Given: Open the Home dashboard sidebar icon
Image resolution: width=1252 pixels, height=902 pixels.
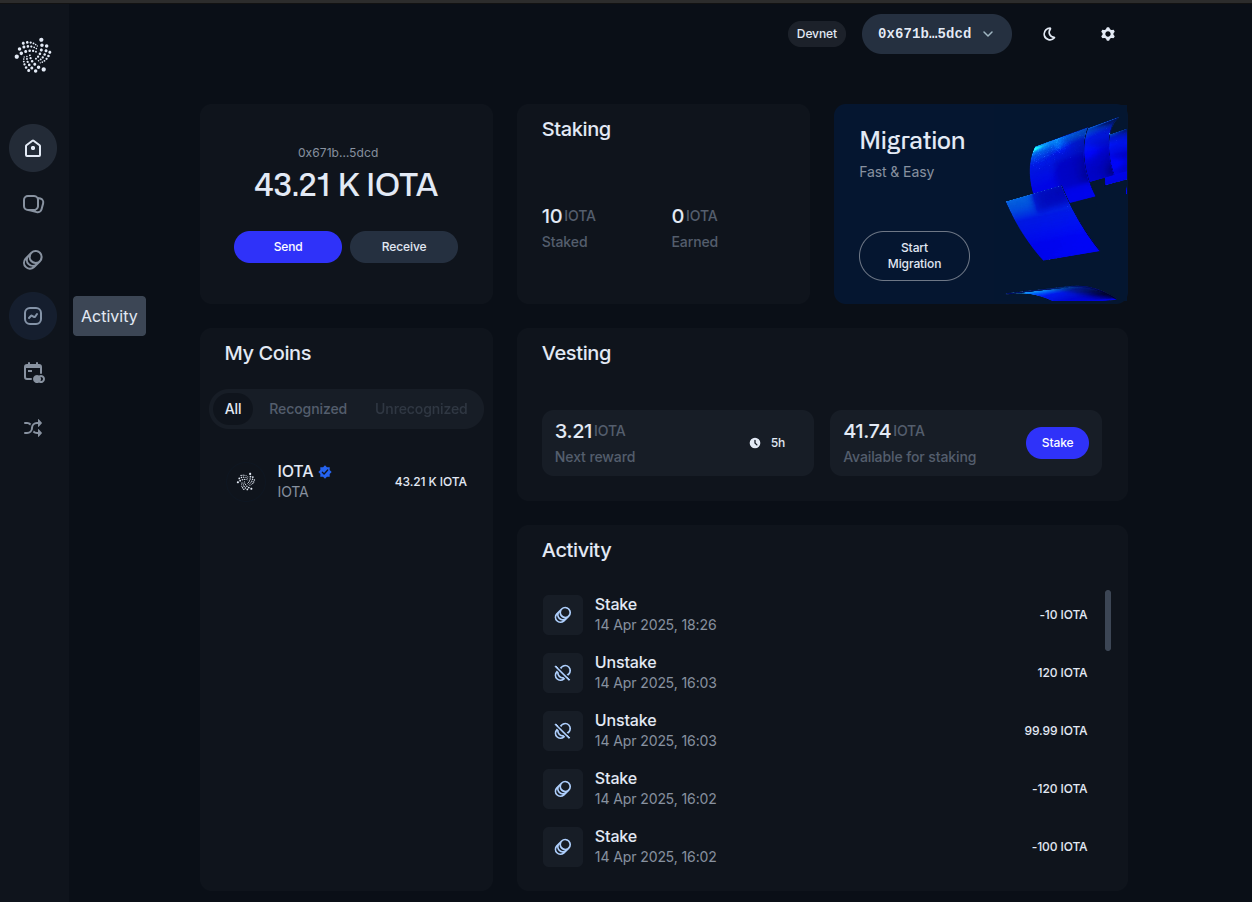Looking at the screenshot, I should (33, 148).
